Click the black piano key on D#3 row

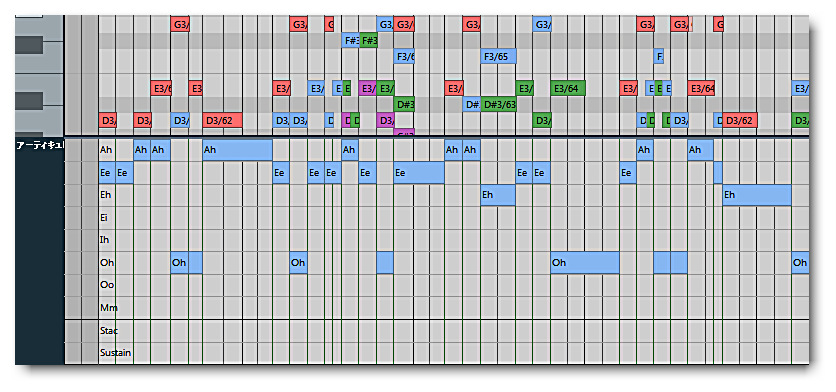coord(29,101)
